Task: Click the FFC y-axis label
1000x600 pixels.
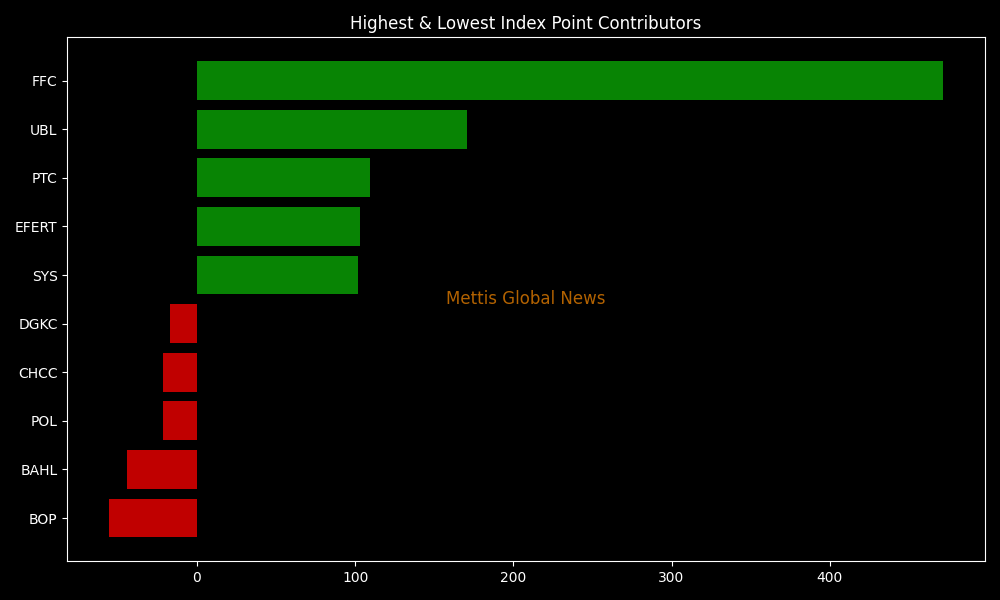Action: tap(44, 82)
